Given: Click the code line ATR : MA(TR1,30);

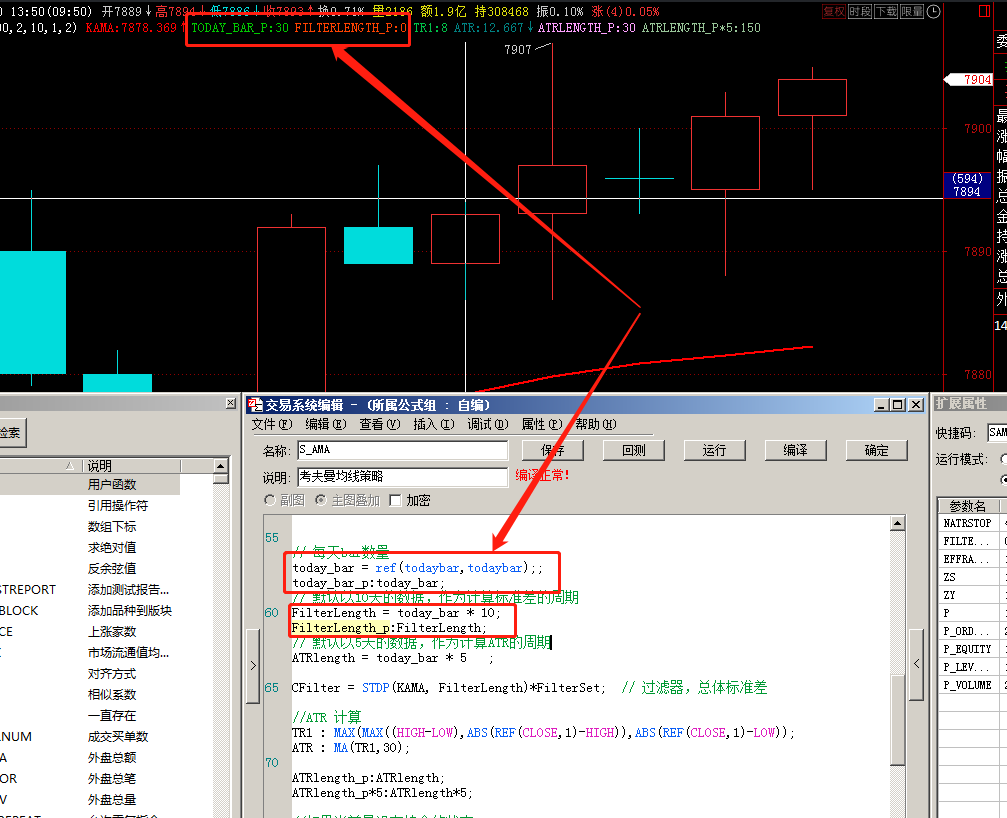Looking at the screenshot, I should [351, 748].
